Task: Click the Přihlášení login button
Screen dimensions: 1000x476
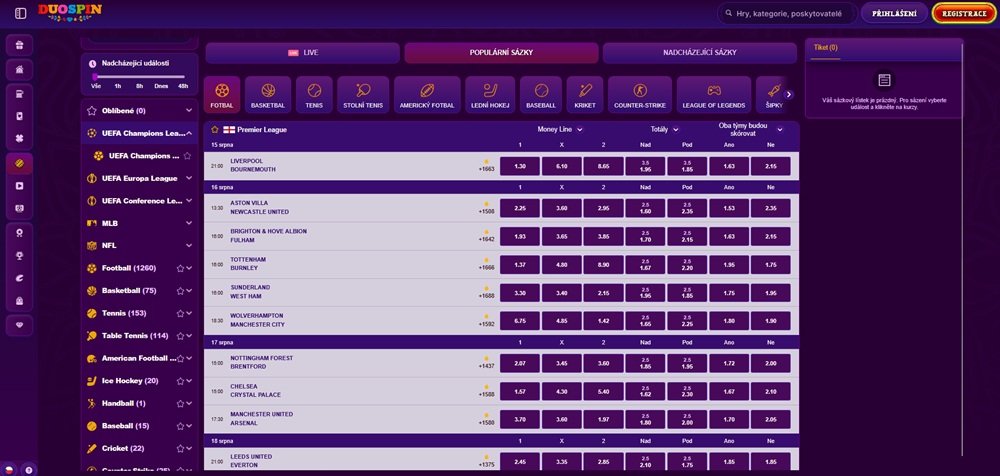Action: coord(894,13)
